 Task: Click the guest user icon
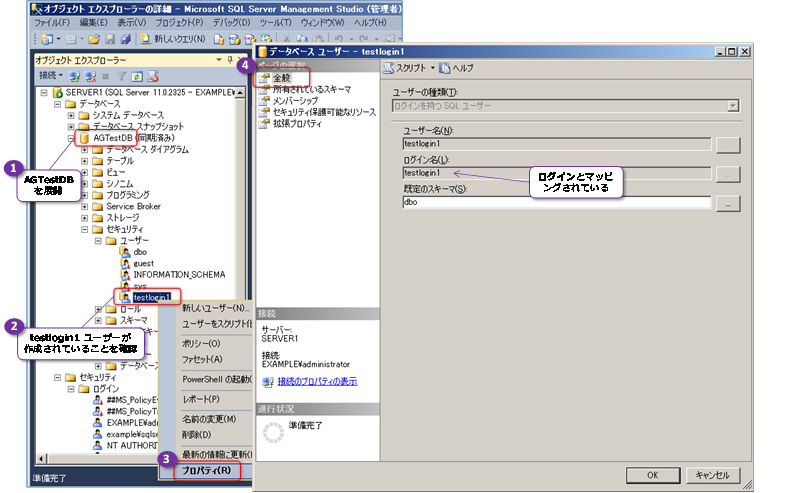pos(125,263)
